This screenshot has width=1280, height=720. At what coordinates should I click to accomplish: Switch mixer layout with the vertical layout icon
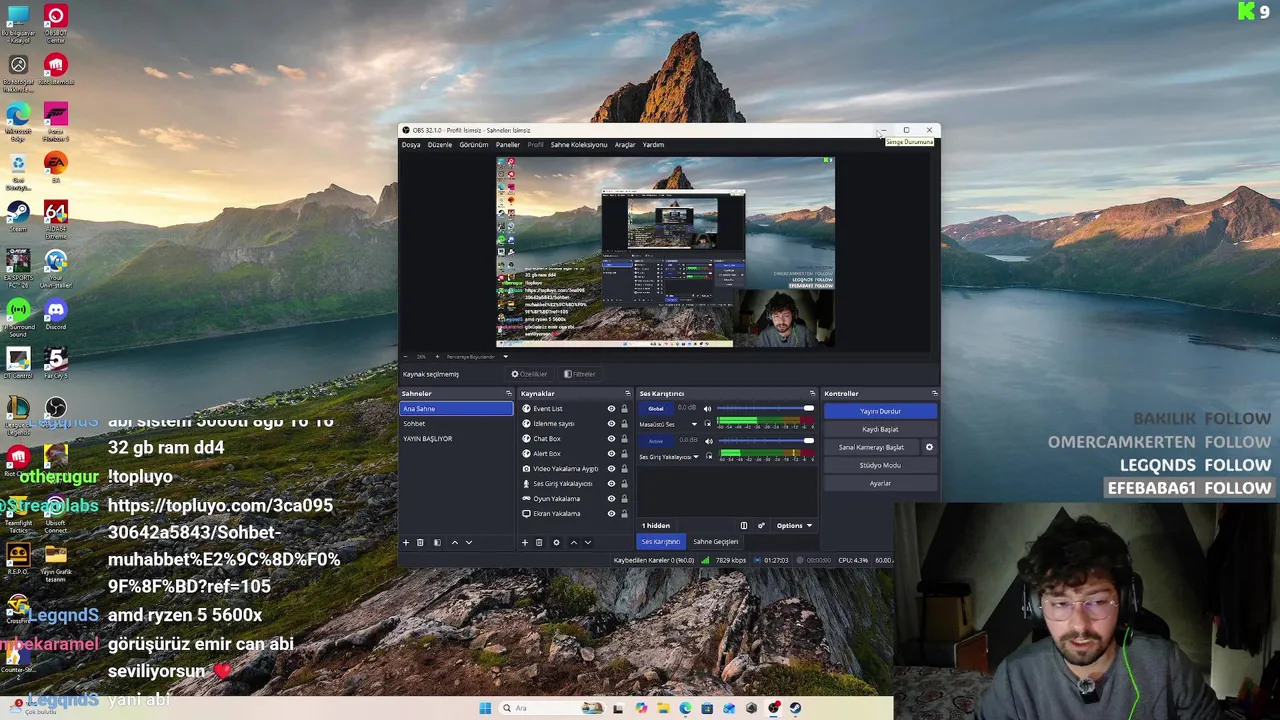[743, 525]
